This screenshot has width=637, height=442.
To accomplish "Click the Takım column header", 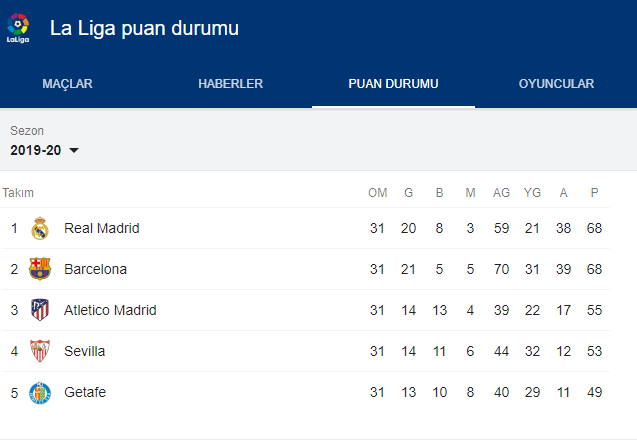I will click(x=18, y=192).
